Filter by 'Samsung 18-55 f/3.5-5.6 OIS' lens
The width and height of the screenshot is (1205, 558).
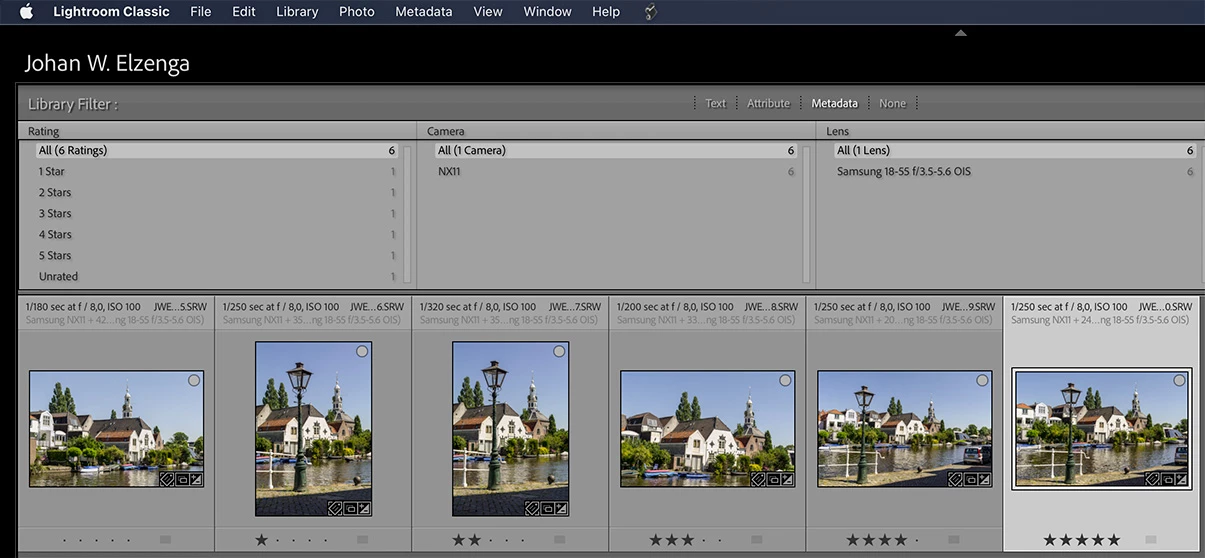1015,171
